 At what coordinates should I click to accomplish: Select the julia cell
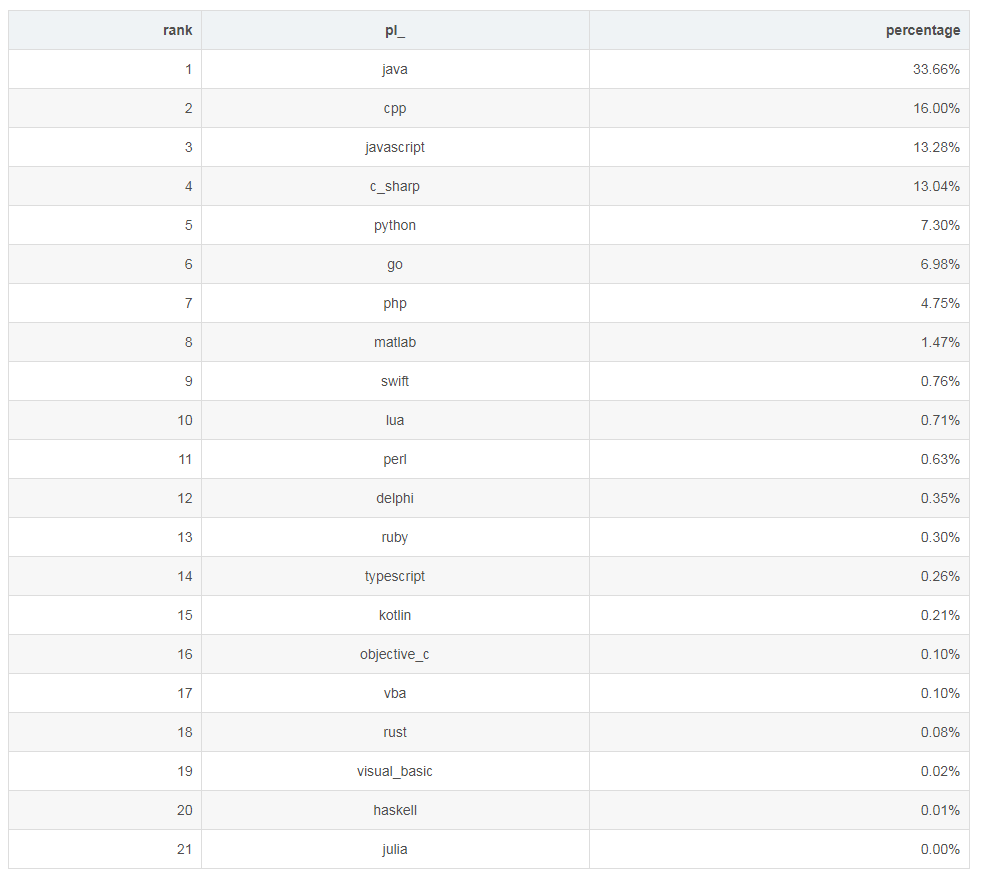tap(395, 849)
